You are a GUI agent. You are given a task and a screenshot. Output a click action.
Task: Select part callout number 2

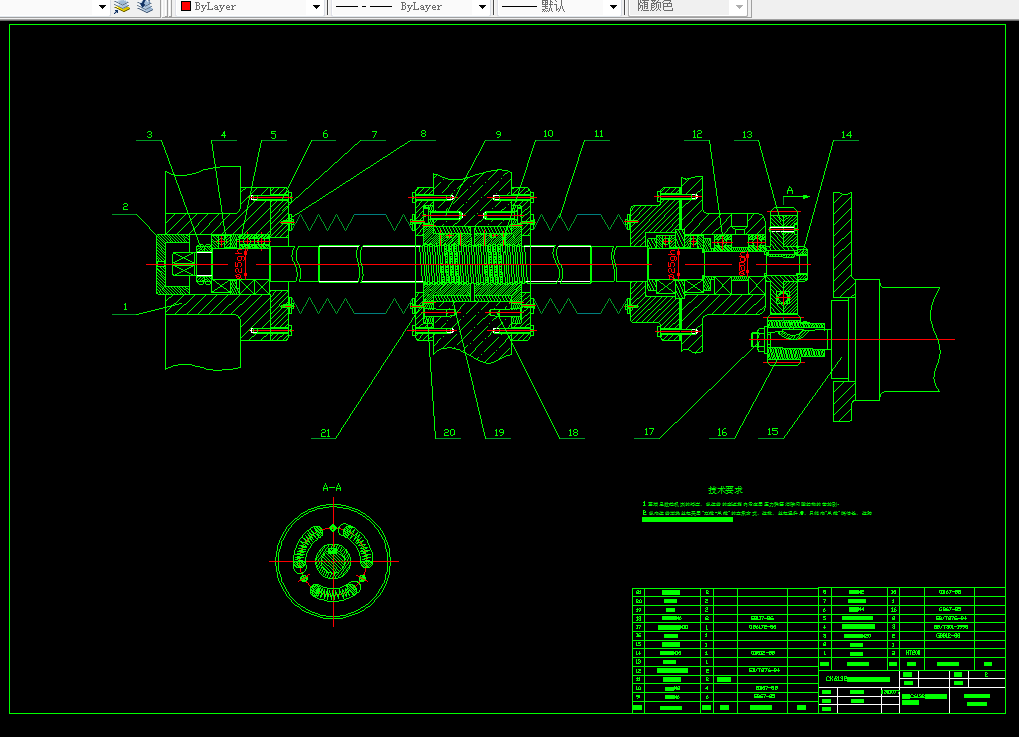pyautogui.click(x=125, y=207)
